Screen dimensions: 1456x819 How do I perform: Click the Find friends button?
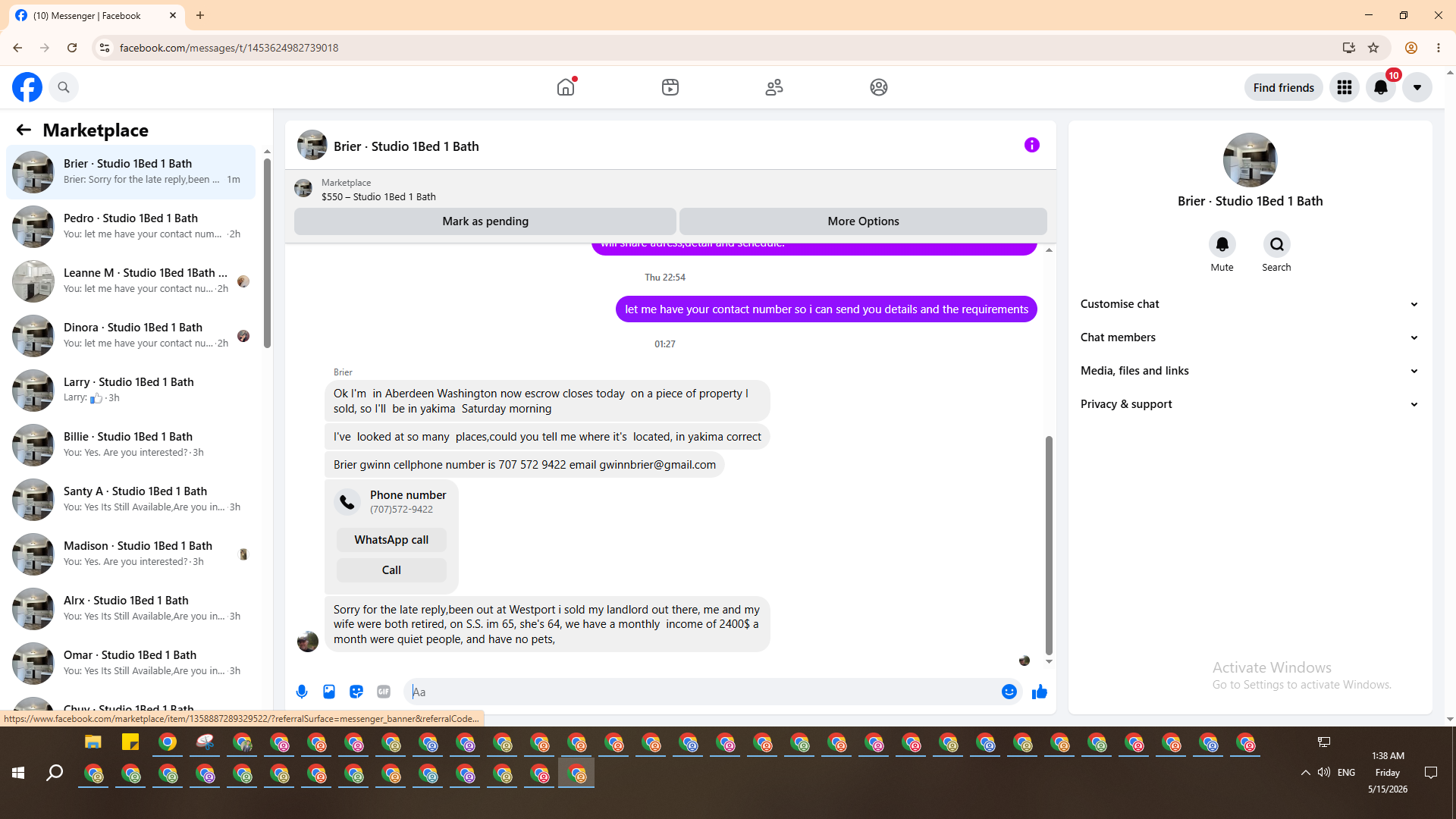[1283, 87]
